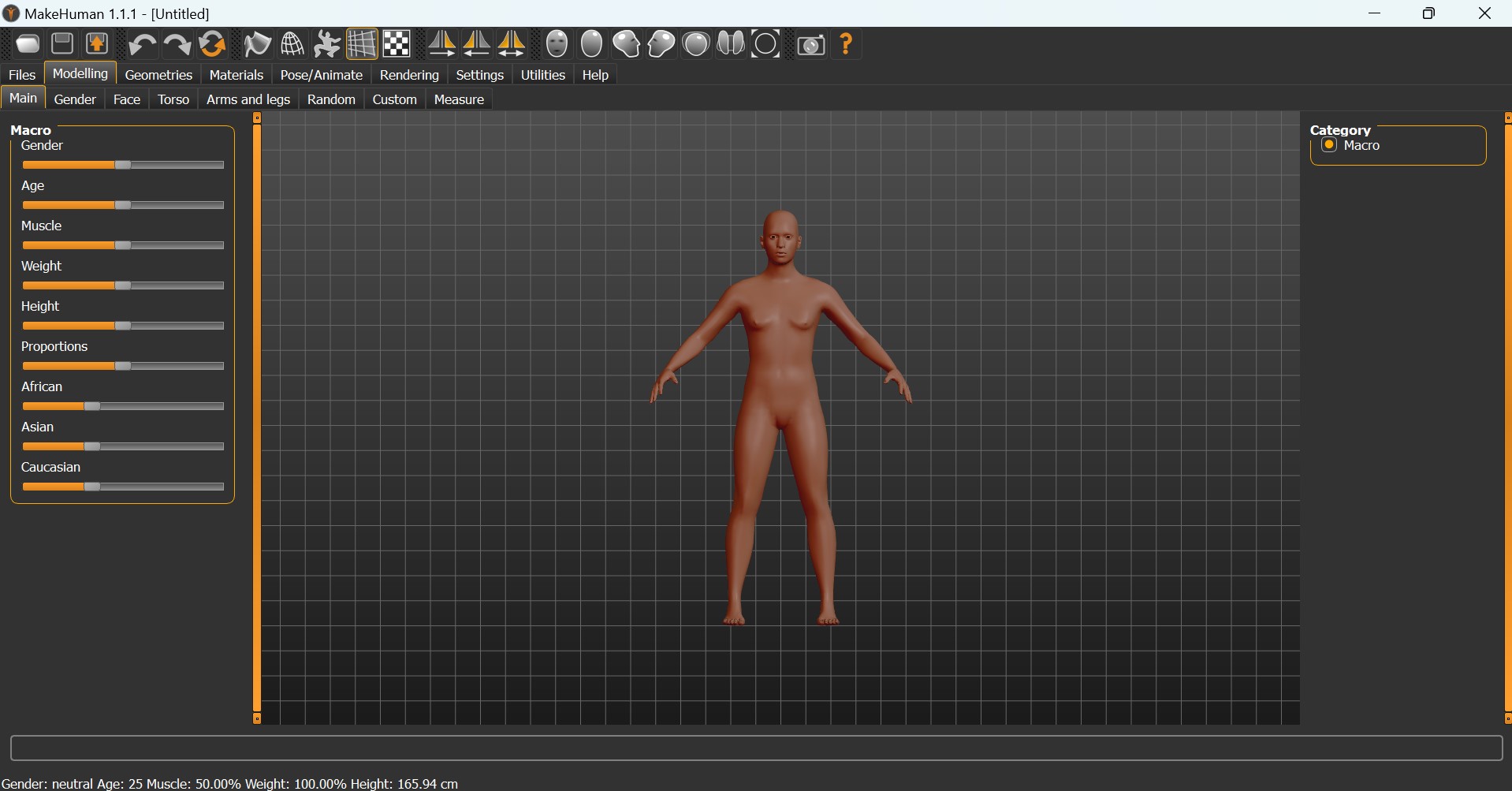Minimize the MakeHuman window

coord(1375,13)
